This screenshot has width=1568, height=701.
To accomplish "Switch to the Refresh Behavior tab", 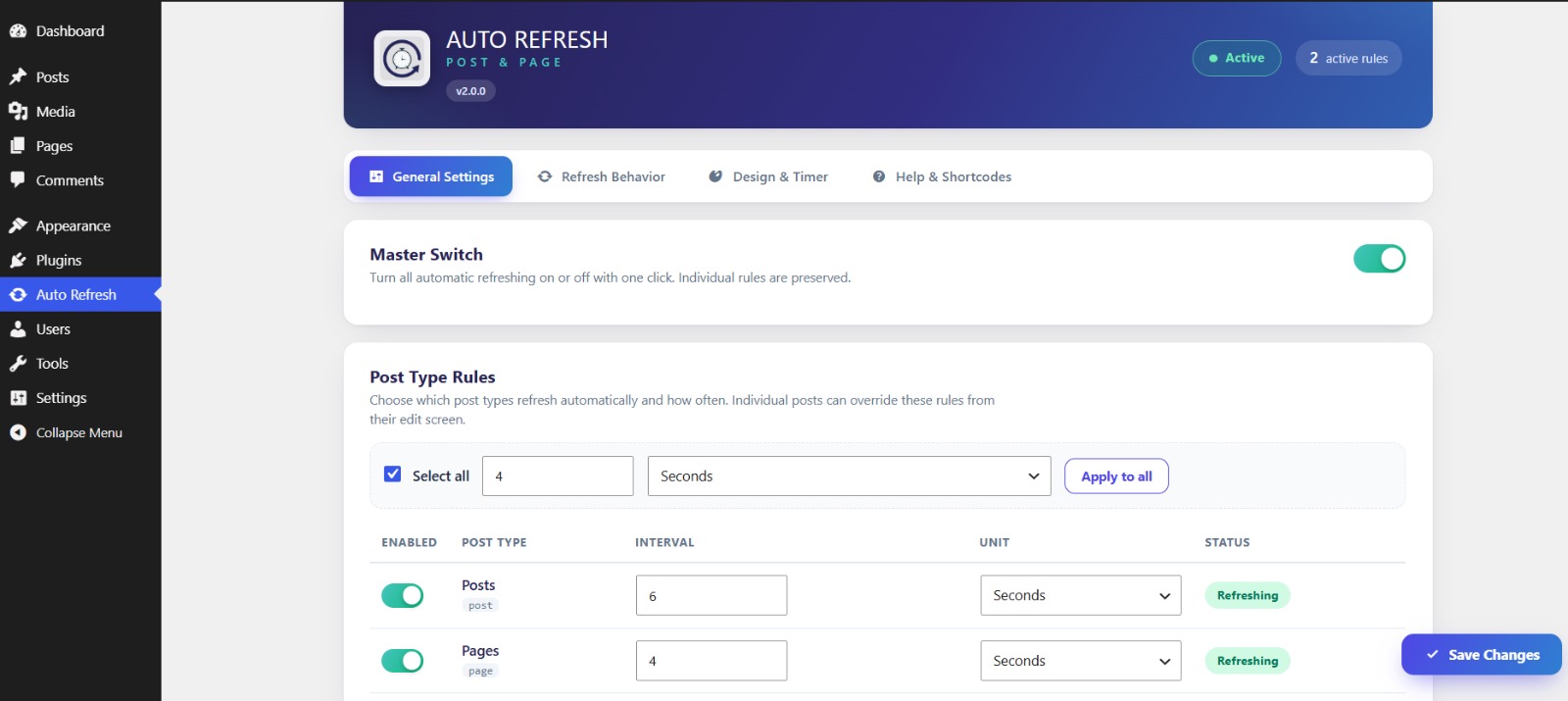I will [602, 176].
